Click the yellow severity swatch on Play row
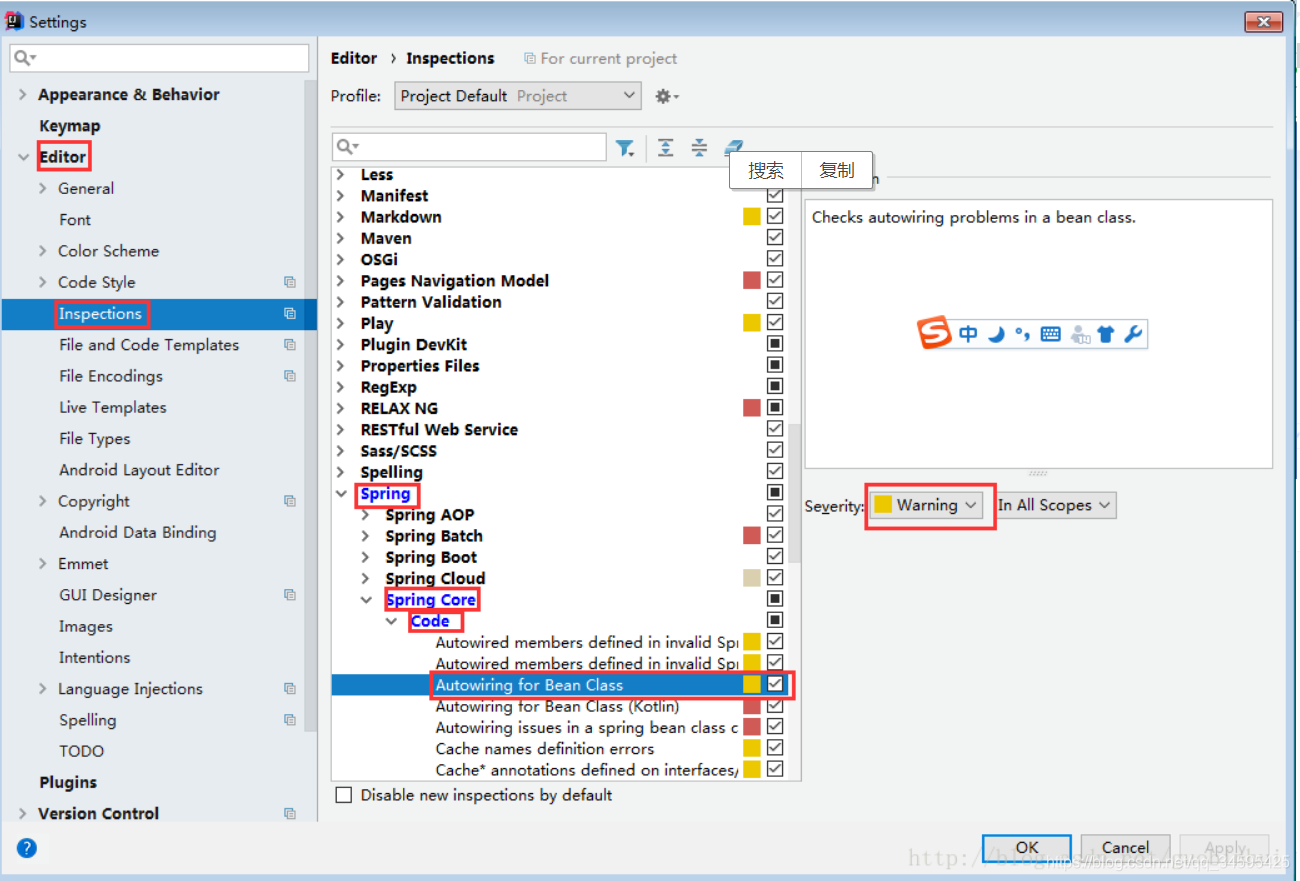Screen dimensions: 1300x881 click(x=752, y=322)
